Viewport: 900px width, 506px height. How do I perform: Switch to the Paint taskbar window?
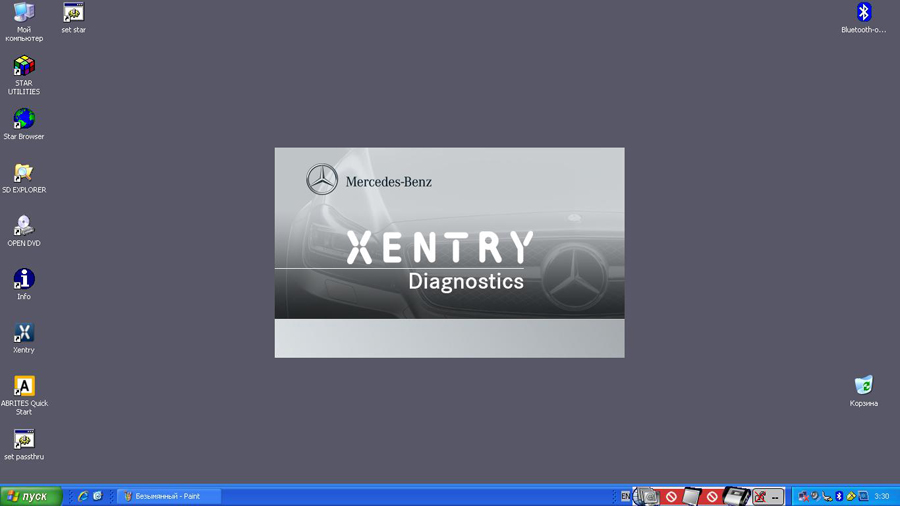[169, 496]
